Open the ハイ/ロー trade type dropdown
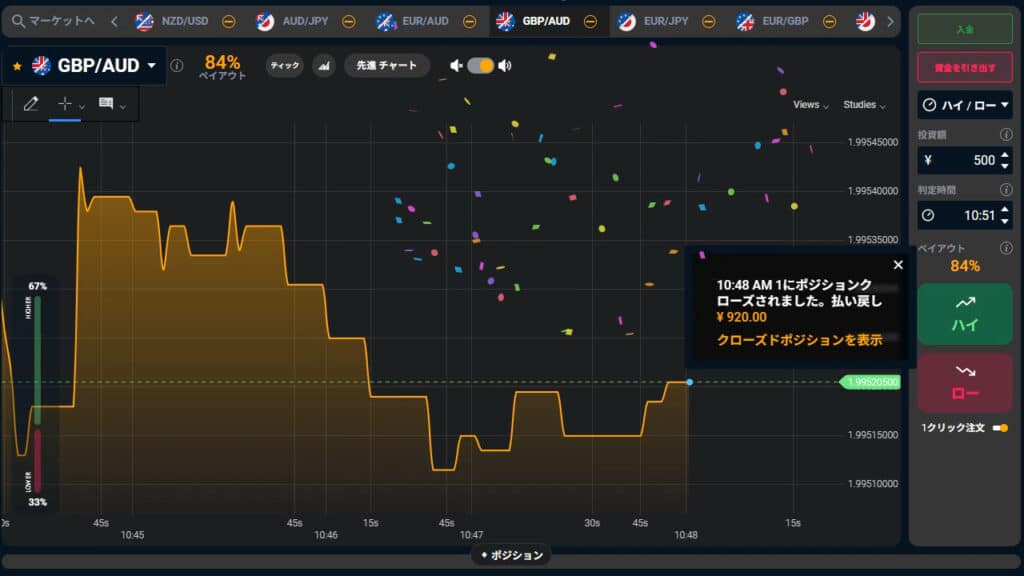The height and width of the screenshot is (576, 1024). coord(964,102)
